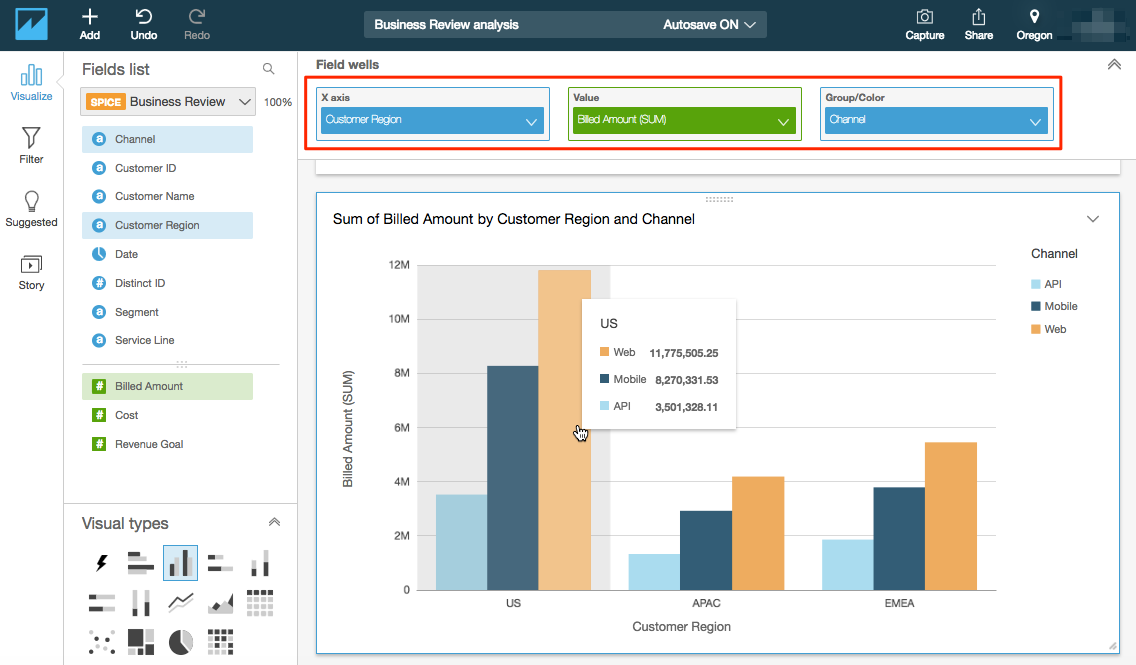This screenshot has height=665, width=1136.
Task: Collapse the Visual types panel
Action: 274,521
